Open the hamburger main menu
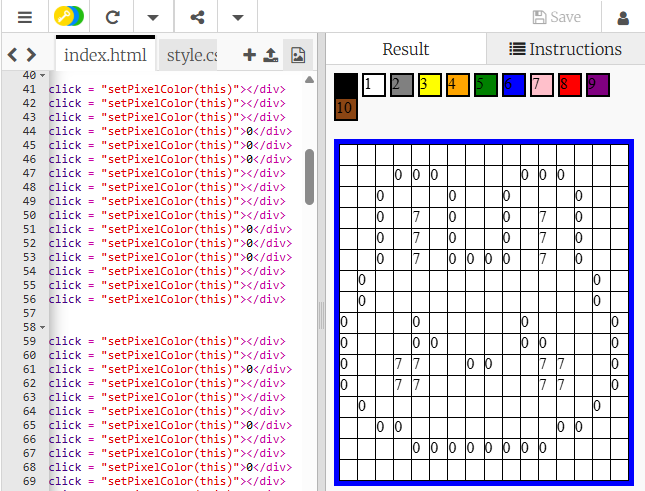The height and width of the screenshot is (491, 645). point(25,17)
